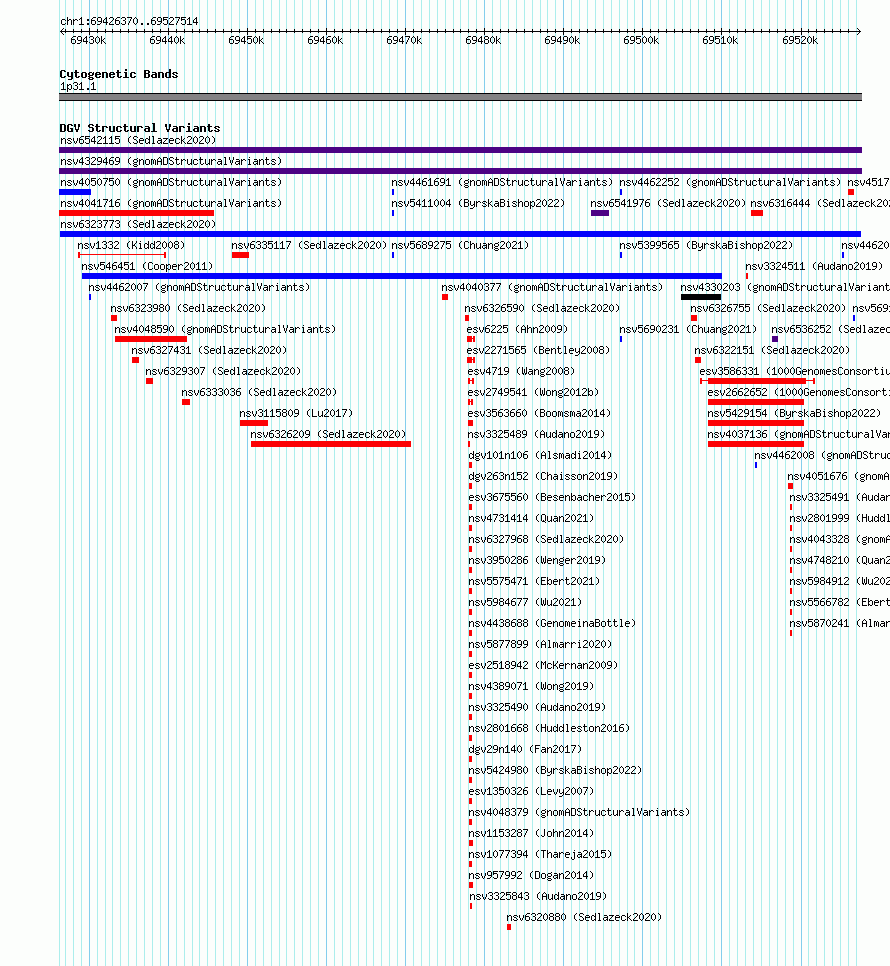The height and width of the screenshot is (966, 890).
Task: Open the nsv546451 (Cooper2011) label
Action: [x=147, y=266]
